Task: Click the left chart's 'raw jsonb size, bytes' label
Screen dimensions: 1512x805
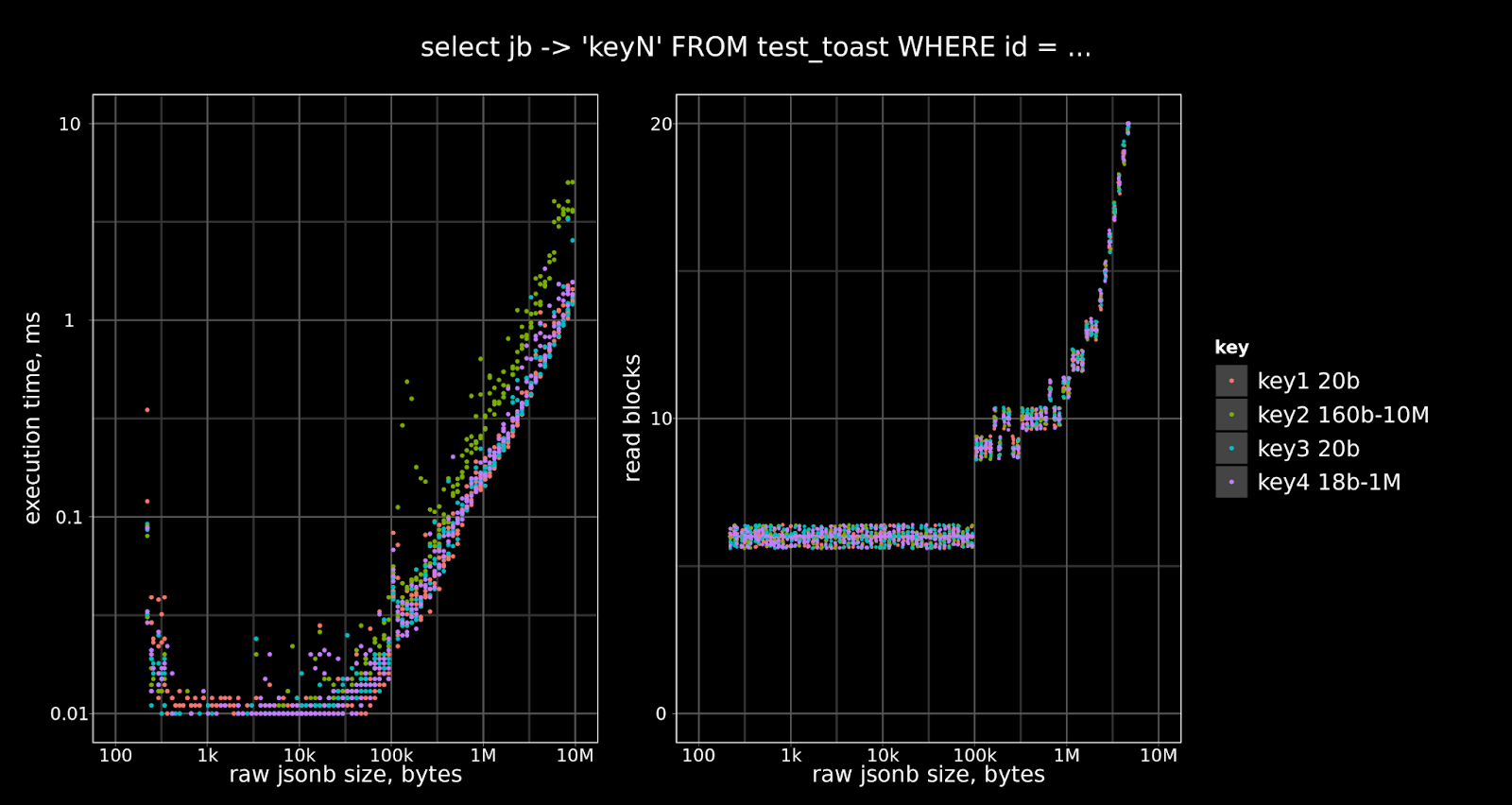Action: click(345, 775)
